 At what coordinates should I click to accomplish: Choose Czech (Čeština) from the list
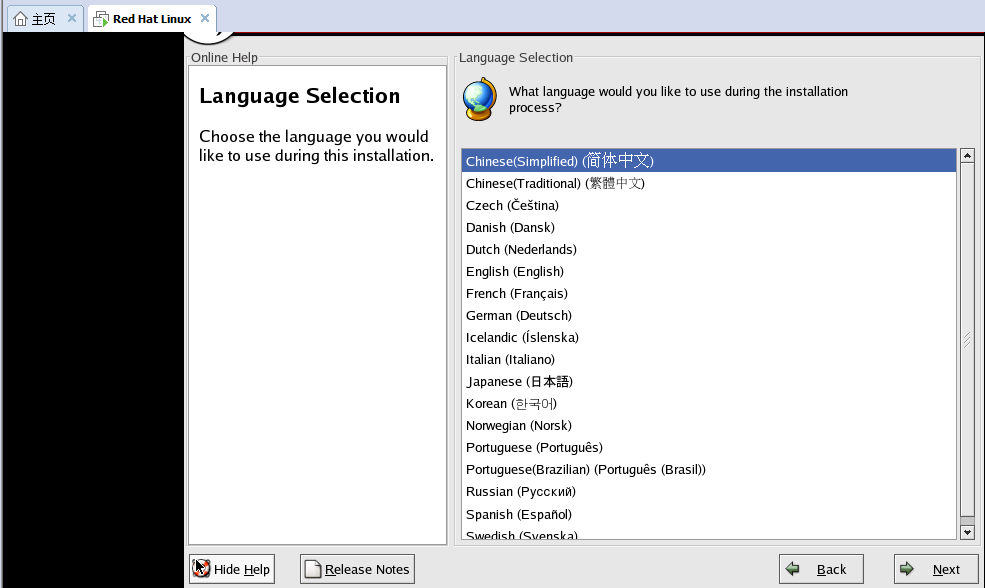(x=709, y=205)
